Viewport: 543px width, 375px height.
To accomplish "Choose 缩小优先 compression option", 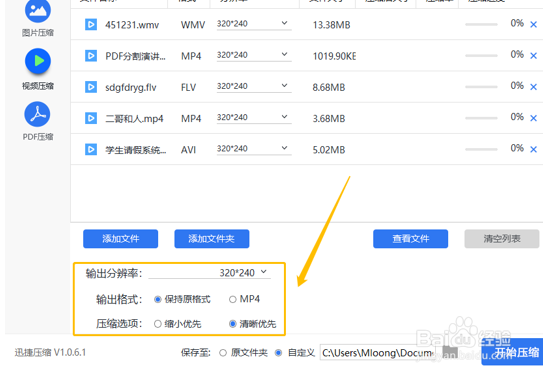I will 158,324.
